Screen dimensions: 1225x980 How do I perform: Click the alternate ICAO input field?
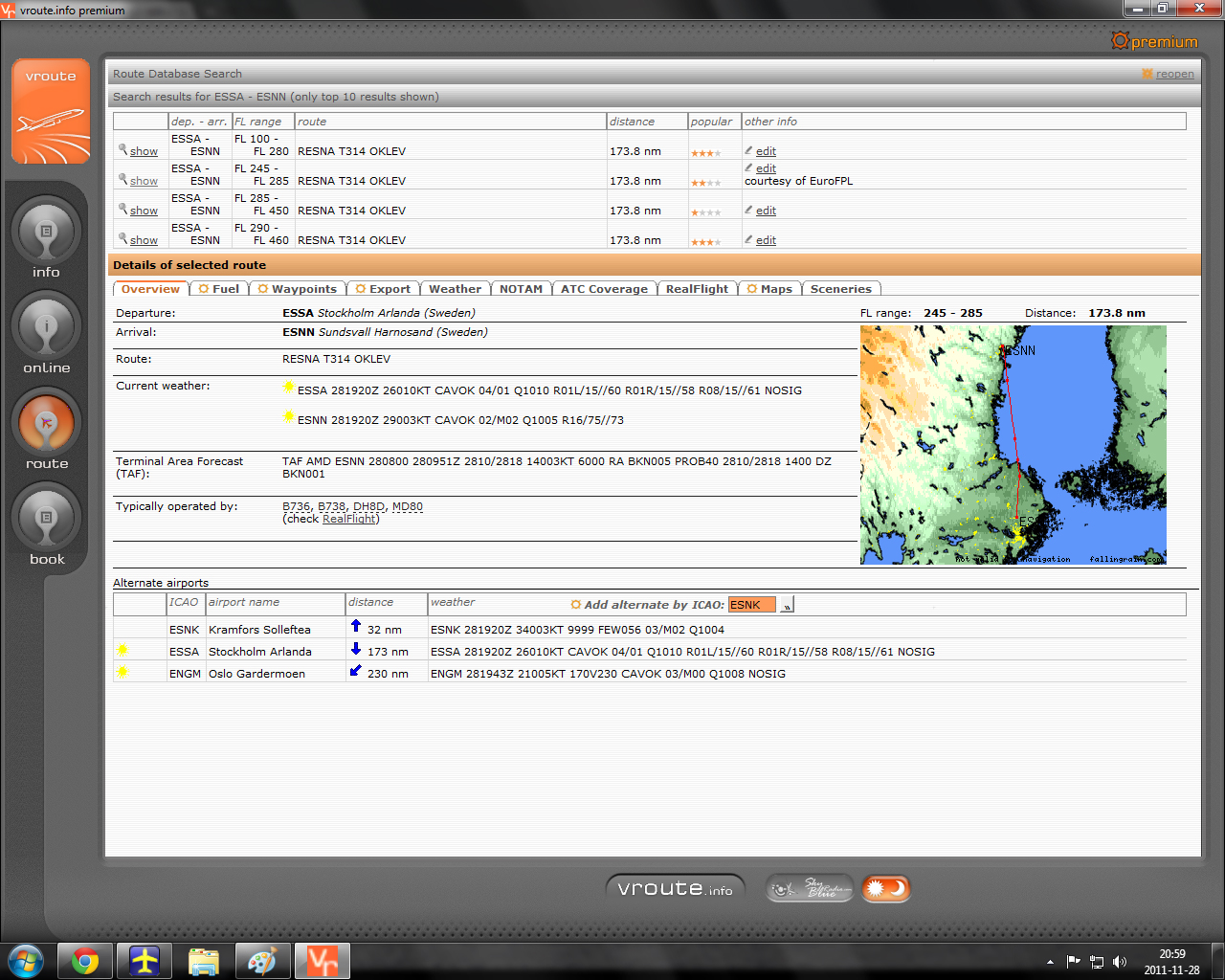(752, 605)
